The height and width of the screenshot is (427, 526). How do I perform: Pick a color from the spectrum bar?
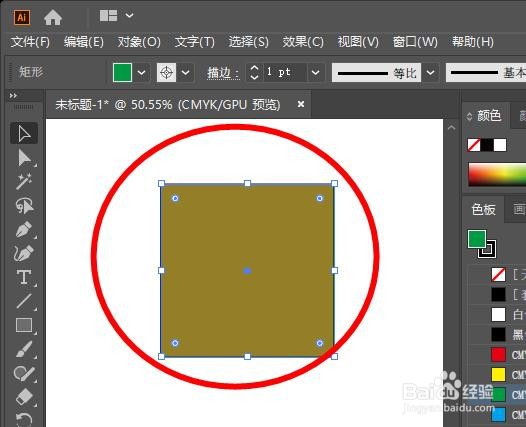(x=497, y=174)
